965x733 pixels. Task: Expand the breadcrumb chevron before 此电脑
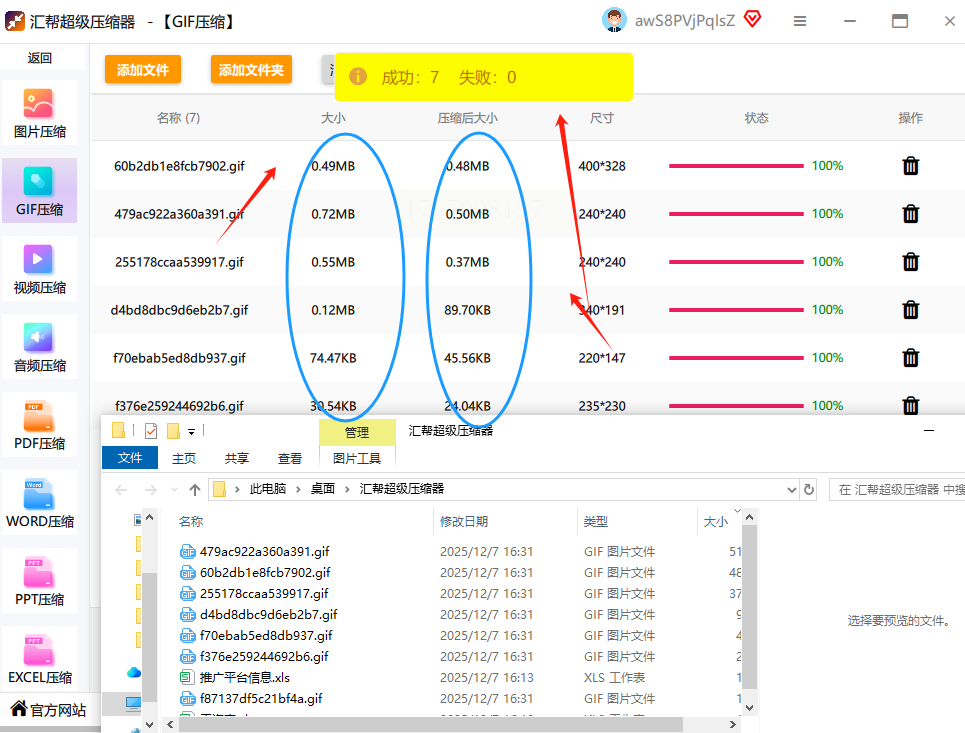[x=237, y=489]
